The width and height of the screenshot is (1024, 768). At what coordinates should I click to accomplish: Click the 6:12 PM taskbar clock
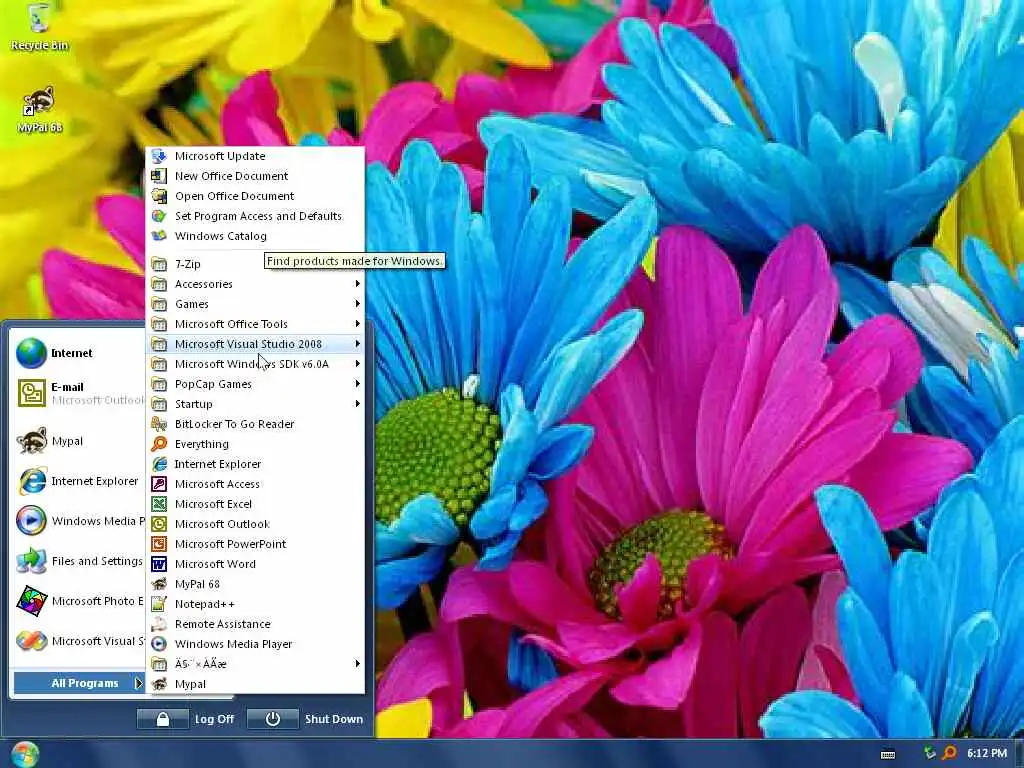987,754
